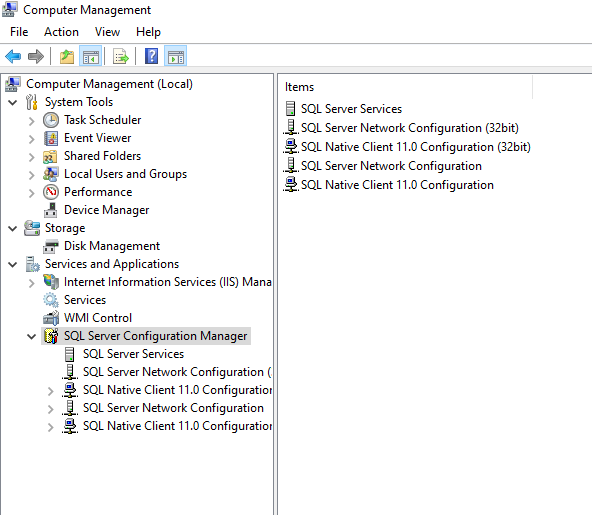Select SQL Native Client 11.0 Configuration list item
The width and height of the screenshot is (592, 515).
[x=397, y=185]
